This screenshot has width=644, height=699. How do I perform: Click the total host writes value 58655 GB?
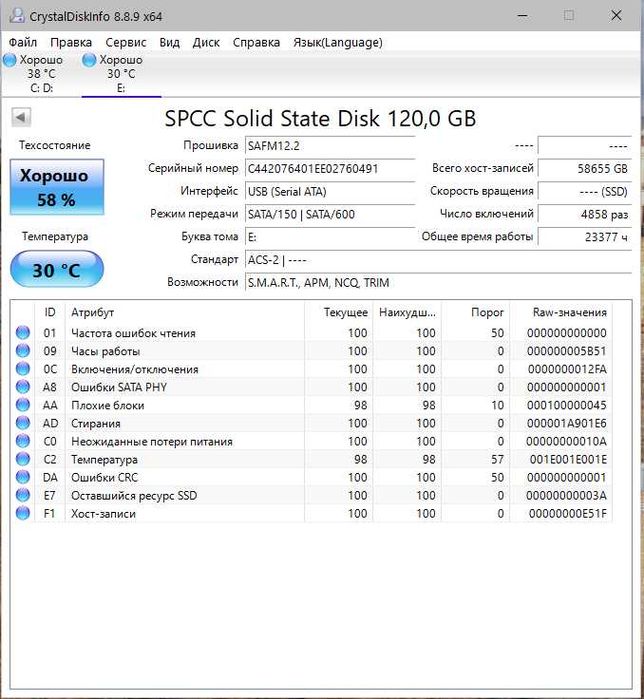585,169
